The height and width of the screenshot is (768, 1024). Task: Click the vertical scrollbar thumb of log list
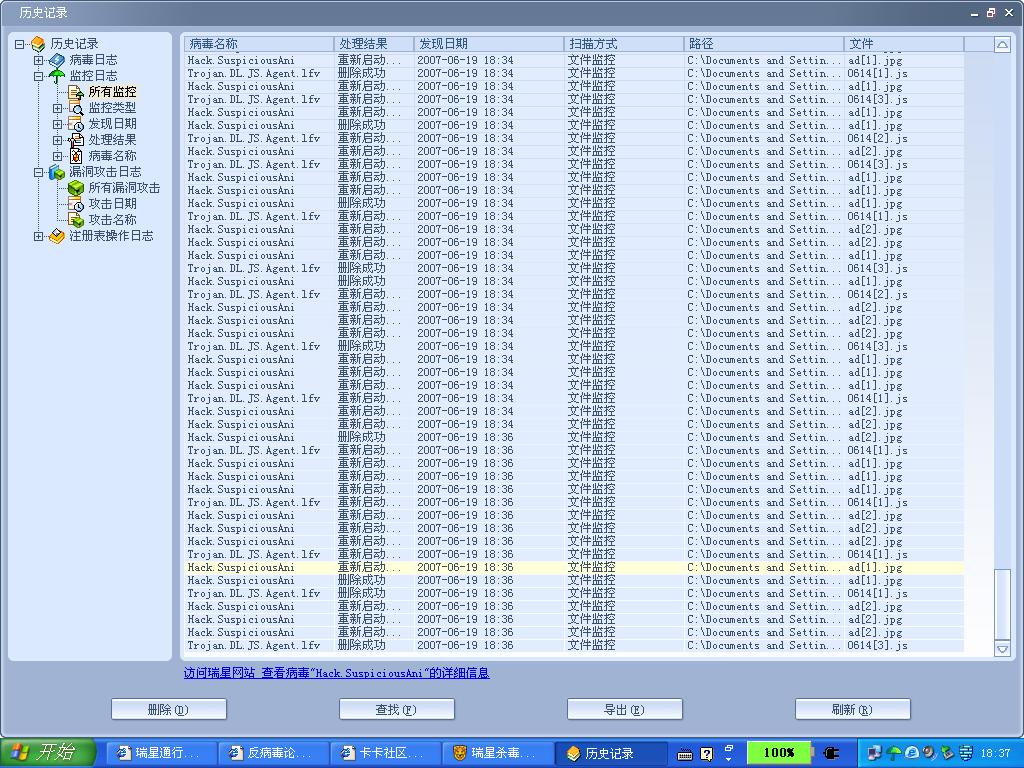1002,605
